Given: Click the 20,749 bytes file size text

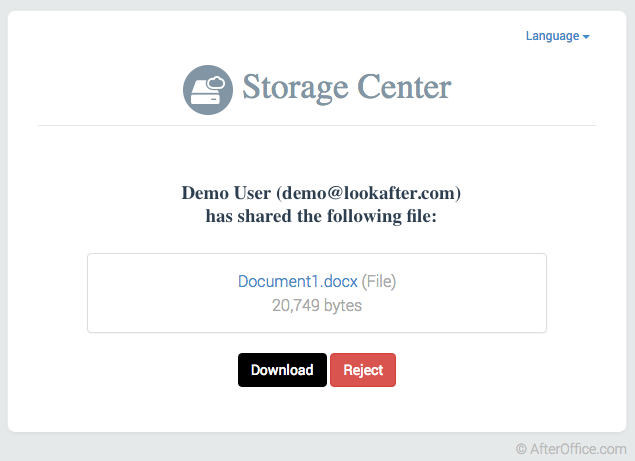Looking at the screenshot, I should [x=317, y=306].
